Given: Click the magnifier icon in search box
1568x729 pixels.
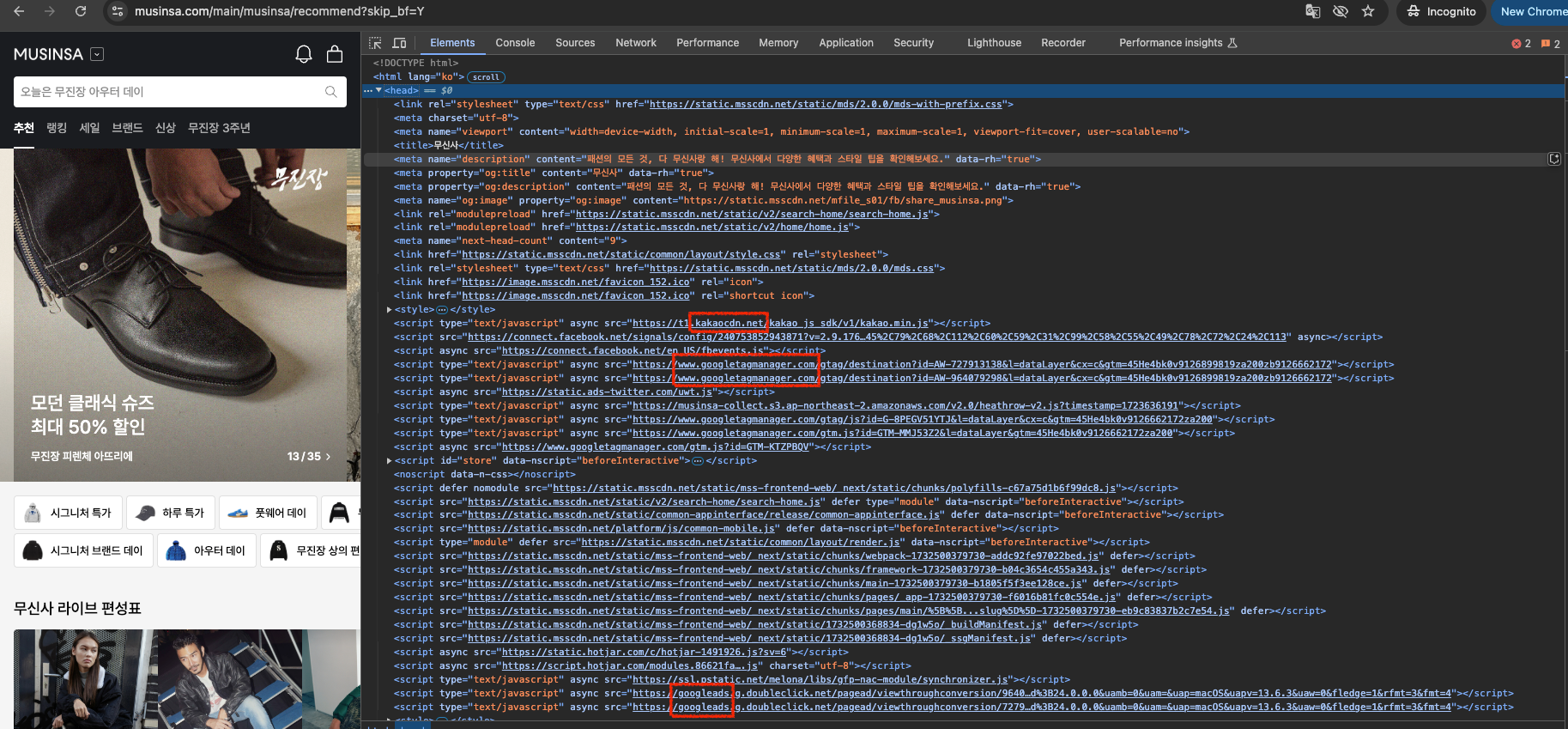Looking at the screenshot, I should 331,92.
